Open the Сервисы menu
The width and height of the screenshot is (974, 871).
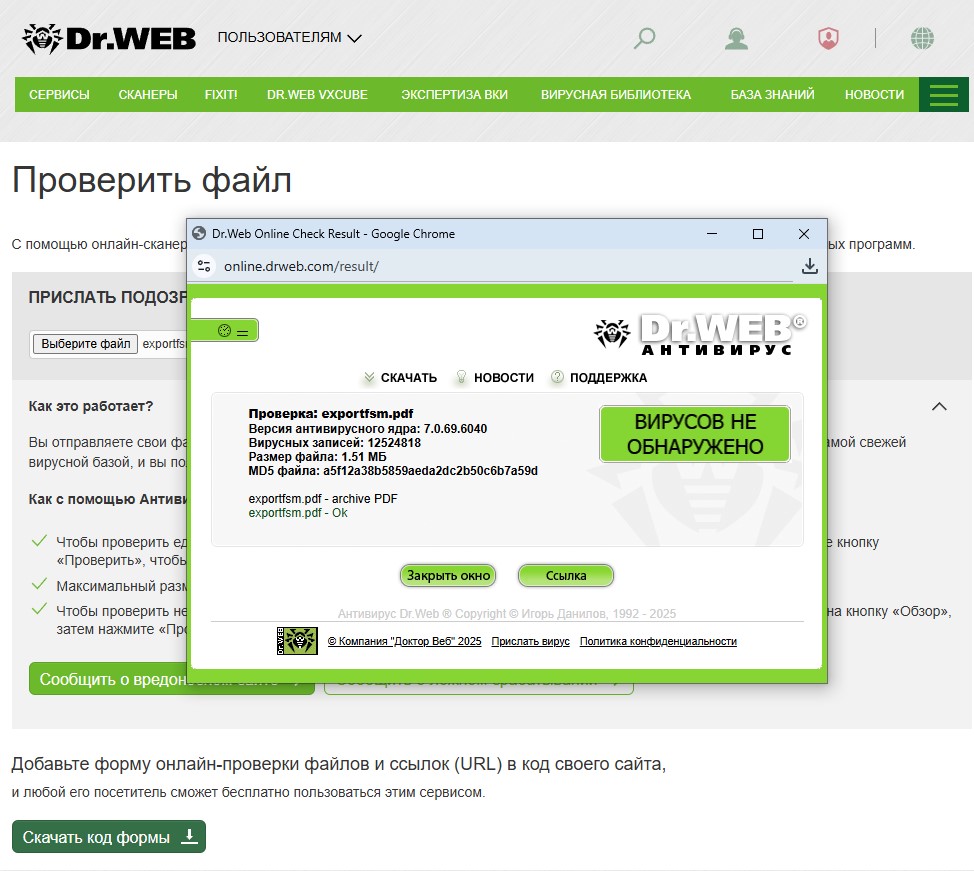tap(59, 94)
